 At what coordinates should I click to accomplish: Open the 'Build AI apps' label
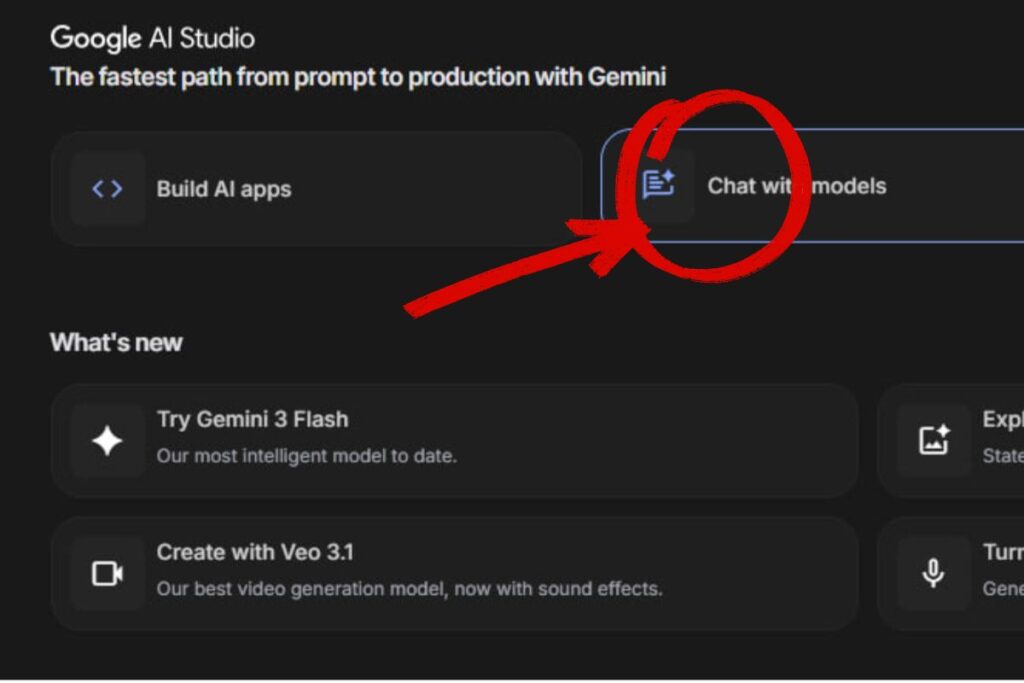click(223, 189)
